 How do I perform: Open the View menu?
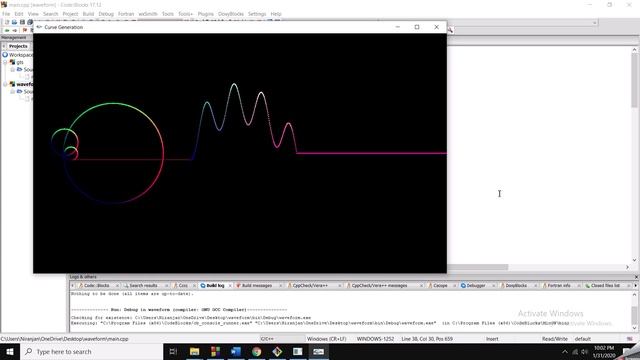coord(33,14)
